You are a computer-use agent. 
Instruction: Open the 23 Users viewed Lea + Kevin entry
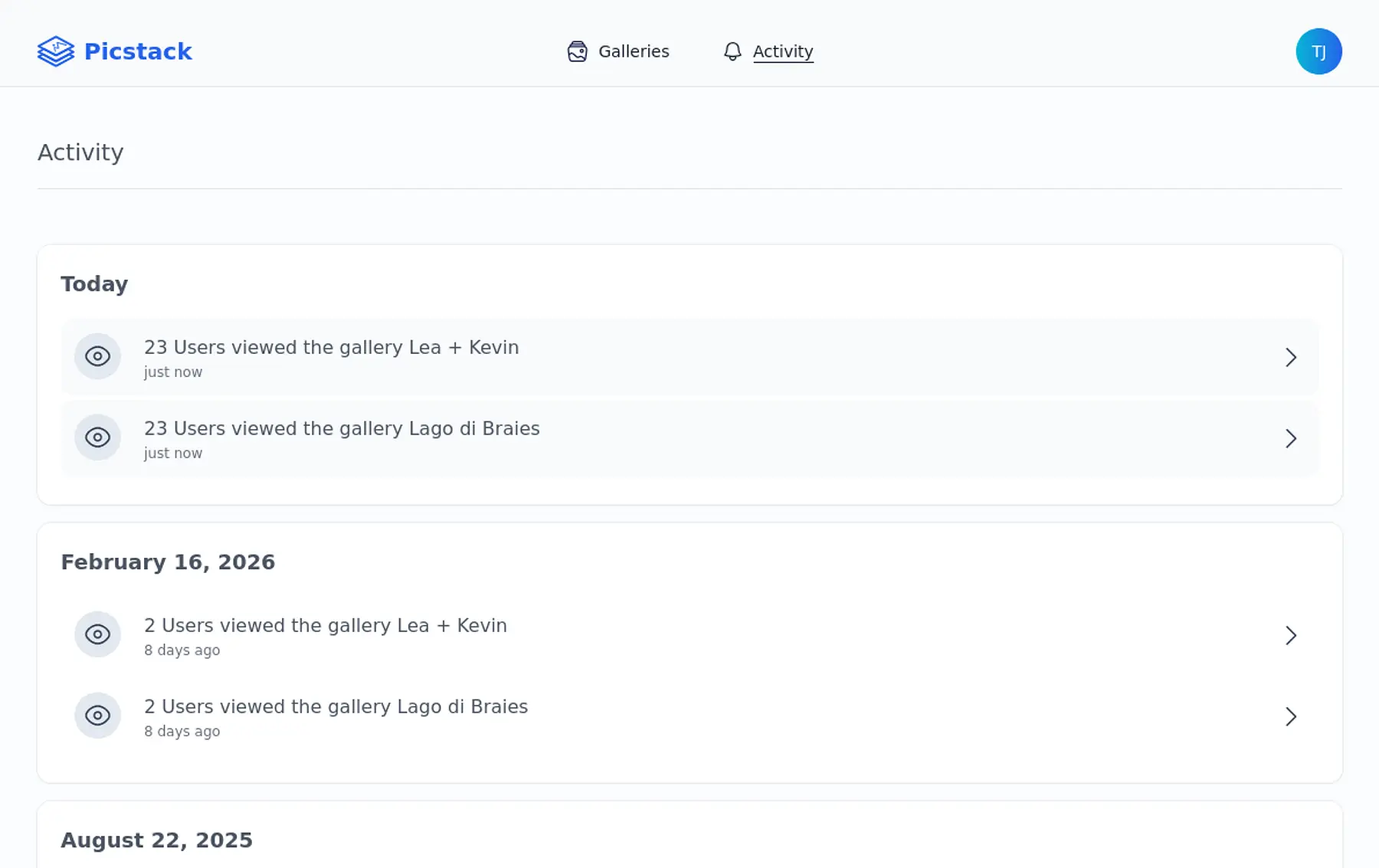[332, 347]
